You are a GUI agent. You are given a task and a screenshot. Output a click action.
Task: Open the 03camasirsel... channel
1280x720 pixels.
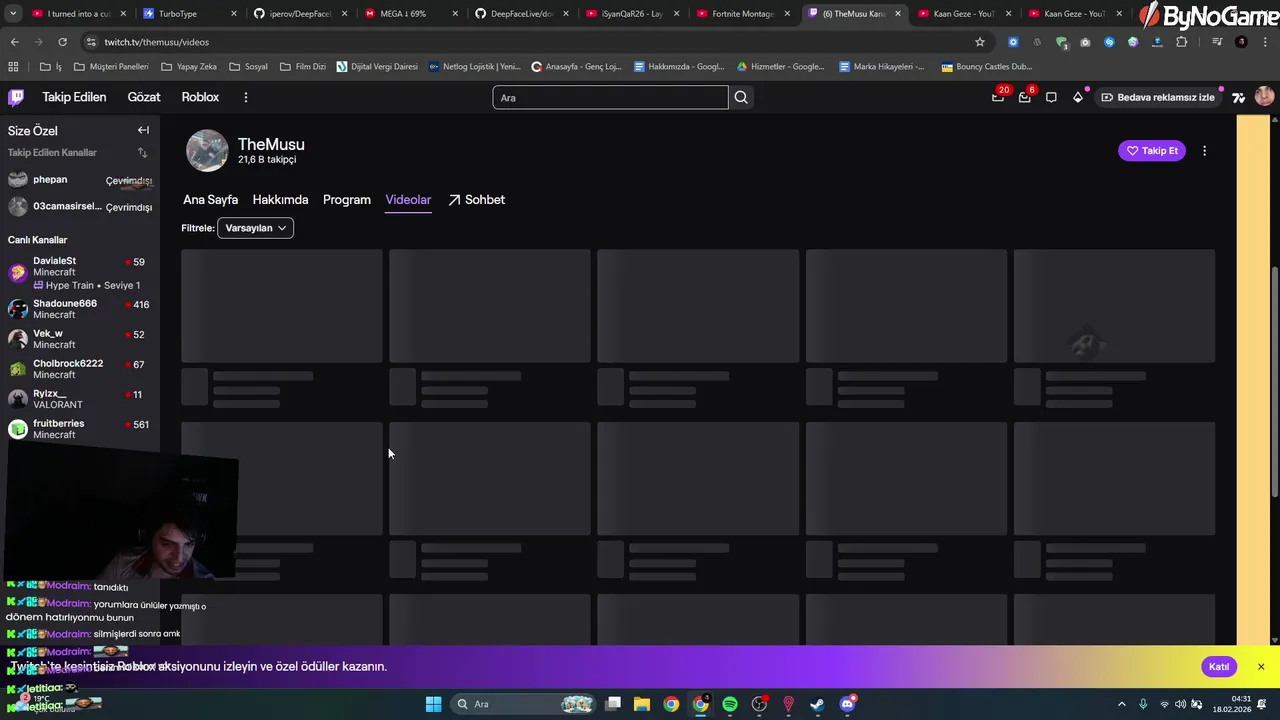80,207
